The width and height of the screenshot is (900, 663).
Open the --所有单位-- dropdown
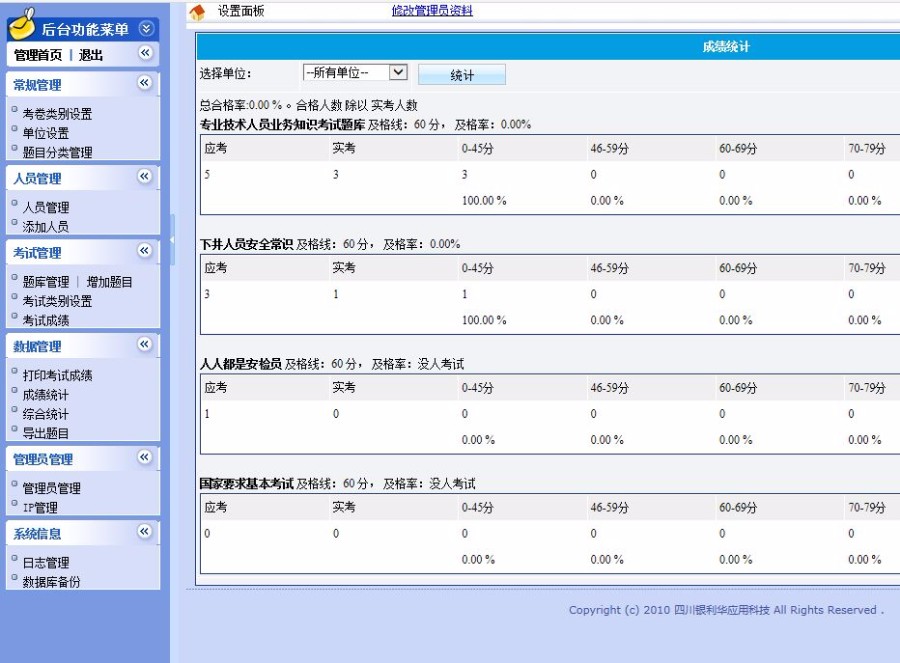pos(395,73)
